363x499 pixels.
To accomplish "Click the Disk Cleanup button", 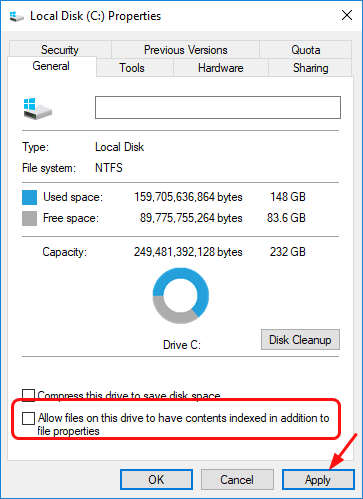I will 300,340.
